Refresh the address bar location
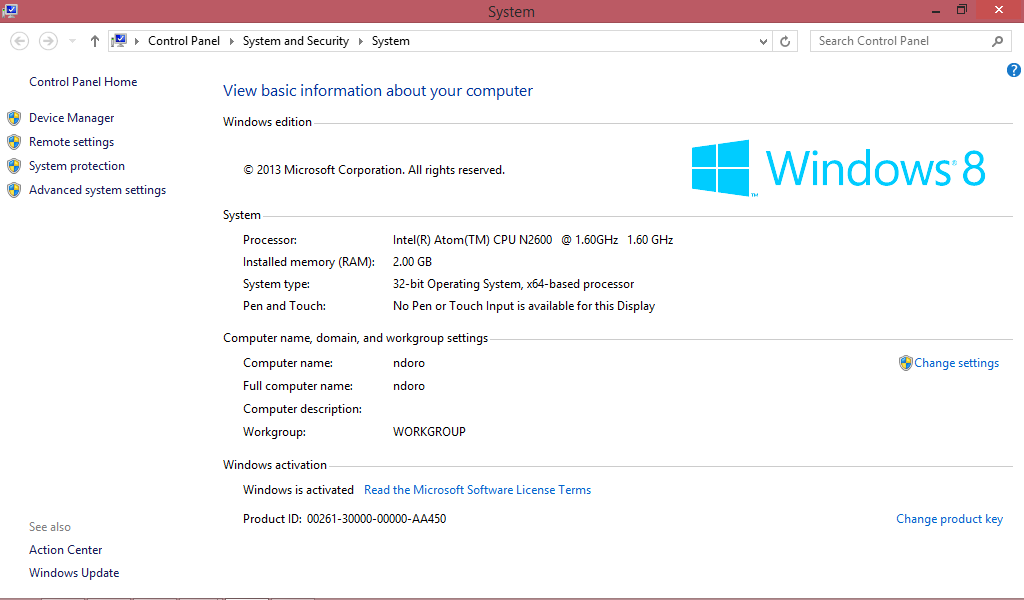The image size is (1024, 600). tap(786, 41)
